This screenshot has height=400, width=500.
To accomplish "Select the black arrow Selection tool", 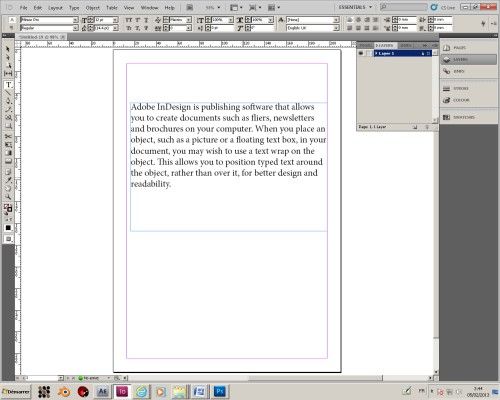I will pyautogui.click(x=8, y=49).
